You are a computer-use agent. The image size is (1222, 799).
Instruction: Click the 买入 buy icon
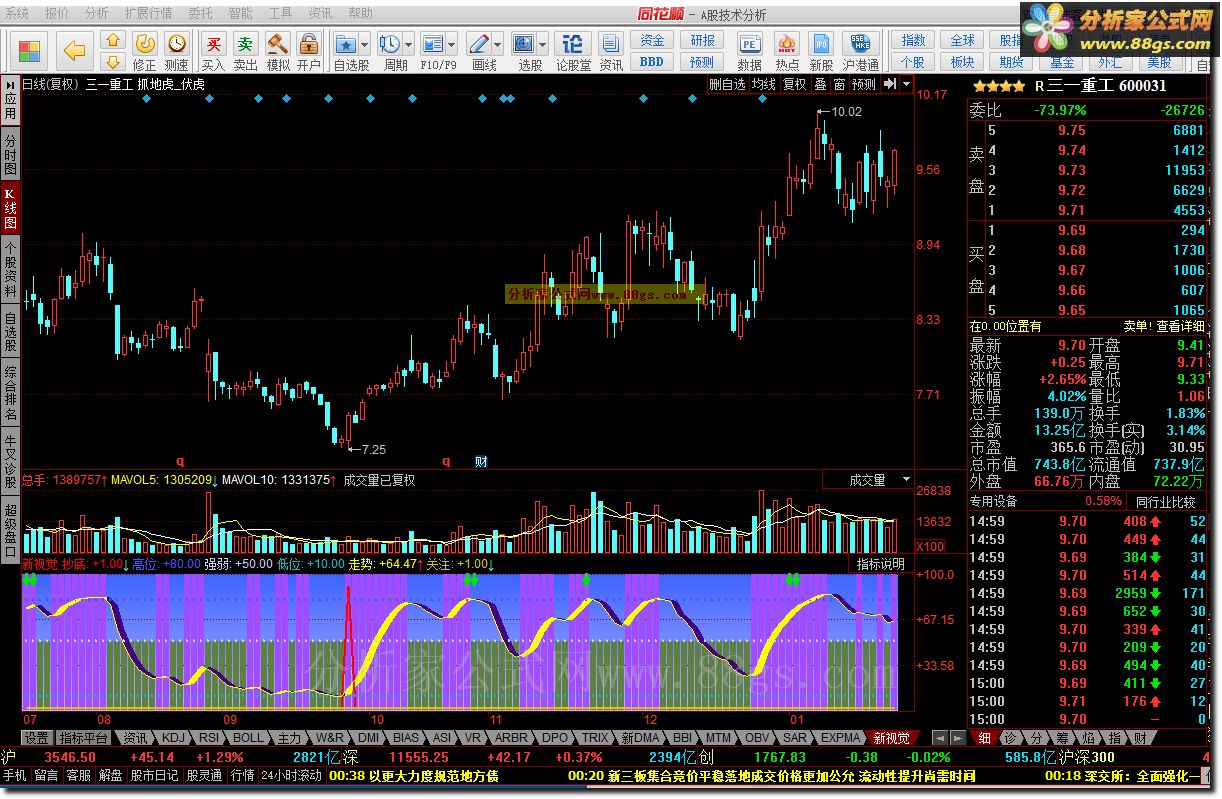pyautogui.click(x=213, y=51)
